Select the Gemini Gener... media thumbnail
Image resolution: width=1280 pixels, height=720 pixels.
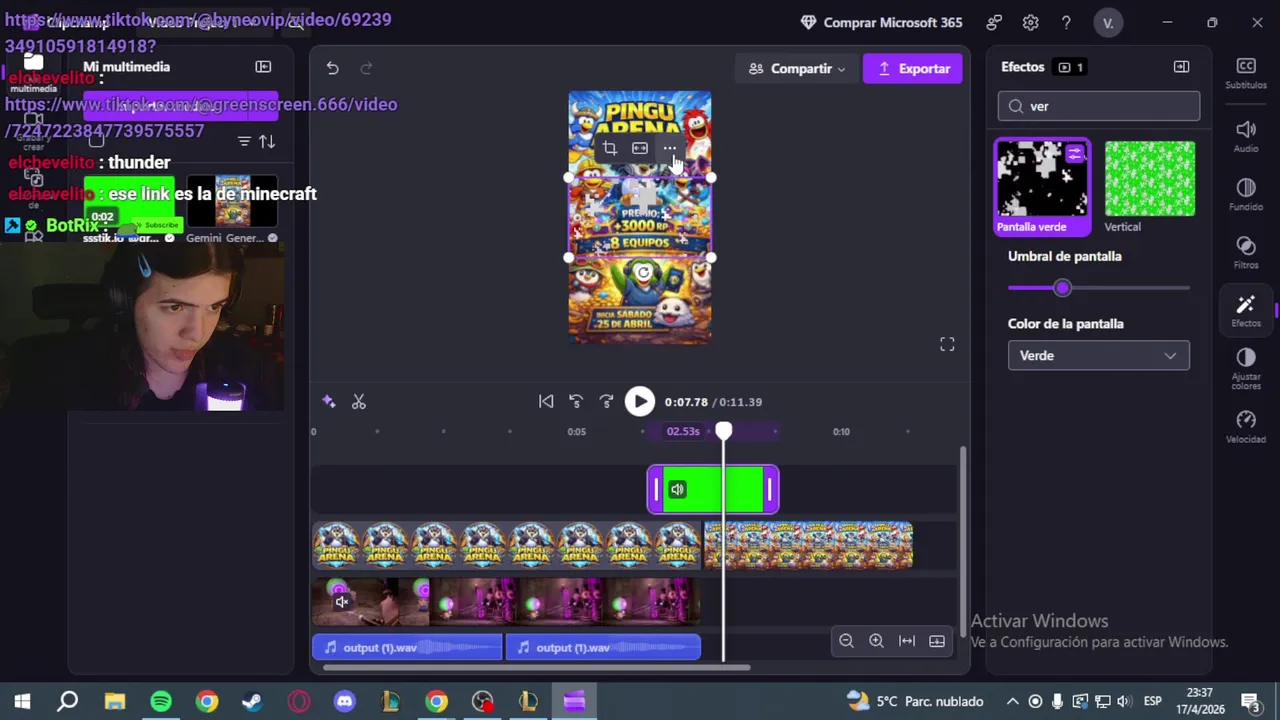click(232, 202)
